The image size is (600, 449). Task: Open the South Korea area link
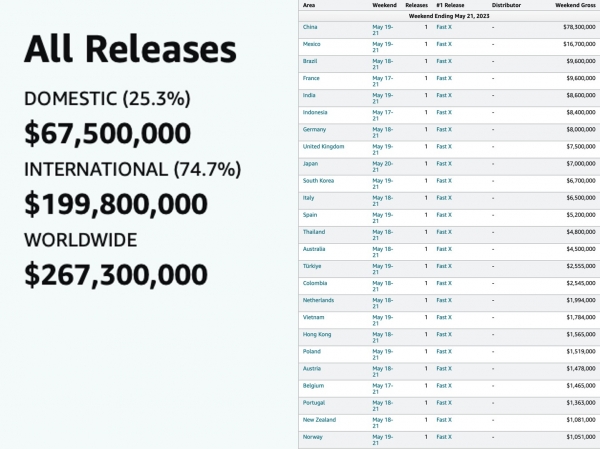318,181
